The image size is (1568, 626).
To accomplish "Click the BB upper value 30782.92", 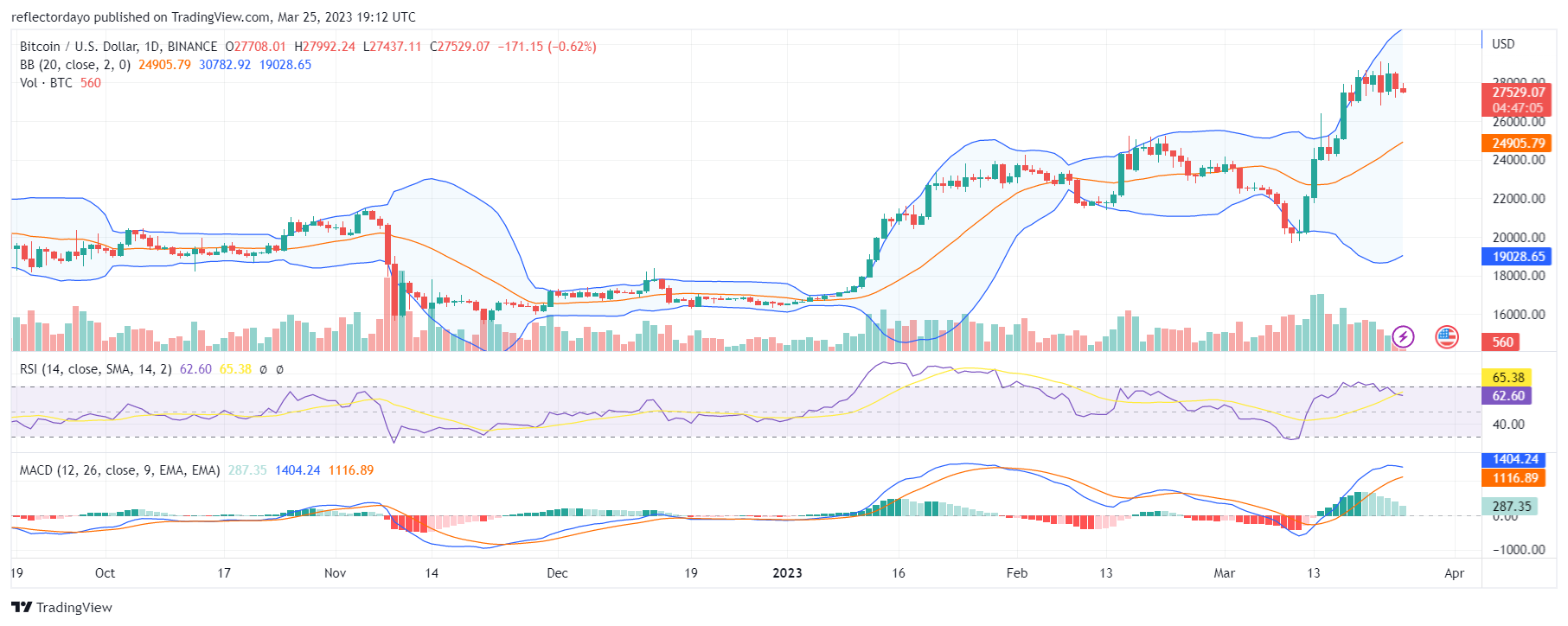I will pyautogui.click(x=225, y=65).
